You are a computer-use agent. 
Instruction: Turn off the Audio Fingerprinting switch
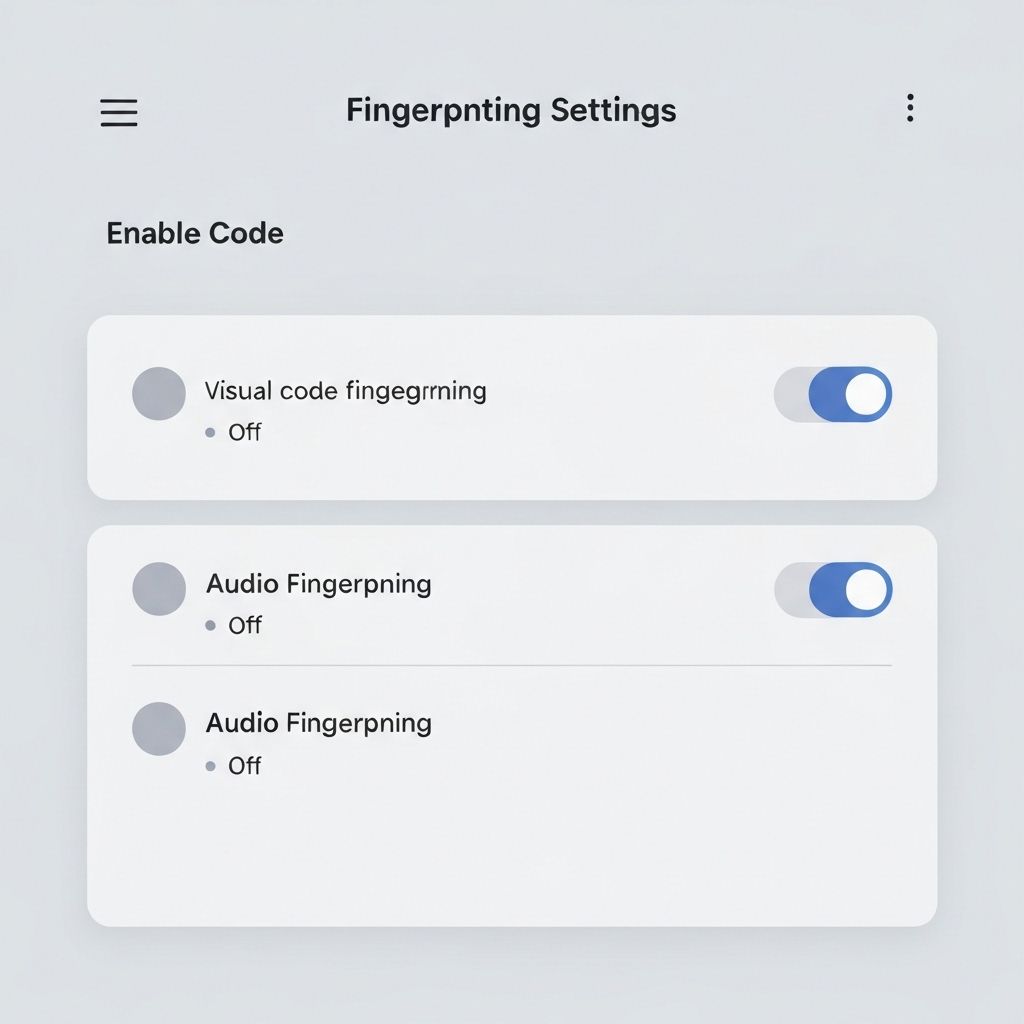(832, 588)
